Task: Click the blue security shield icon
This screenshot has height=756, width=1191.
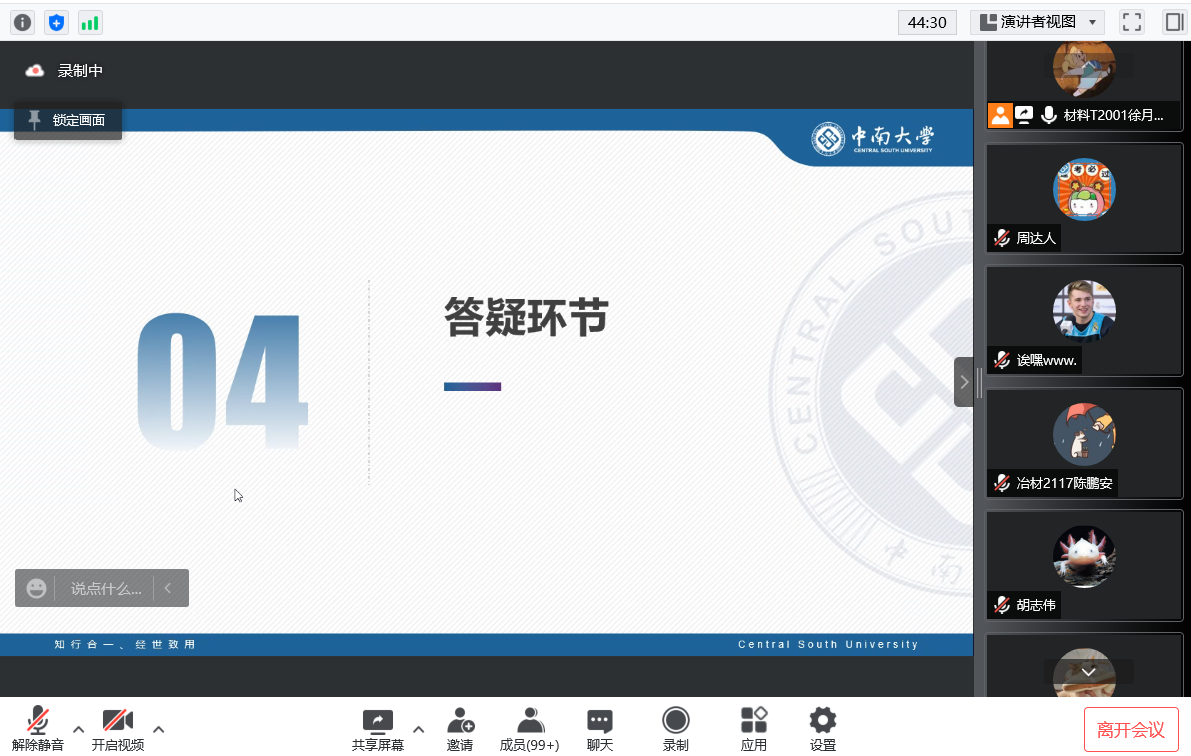Action: (x=57, y=22)
